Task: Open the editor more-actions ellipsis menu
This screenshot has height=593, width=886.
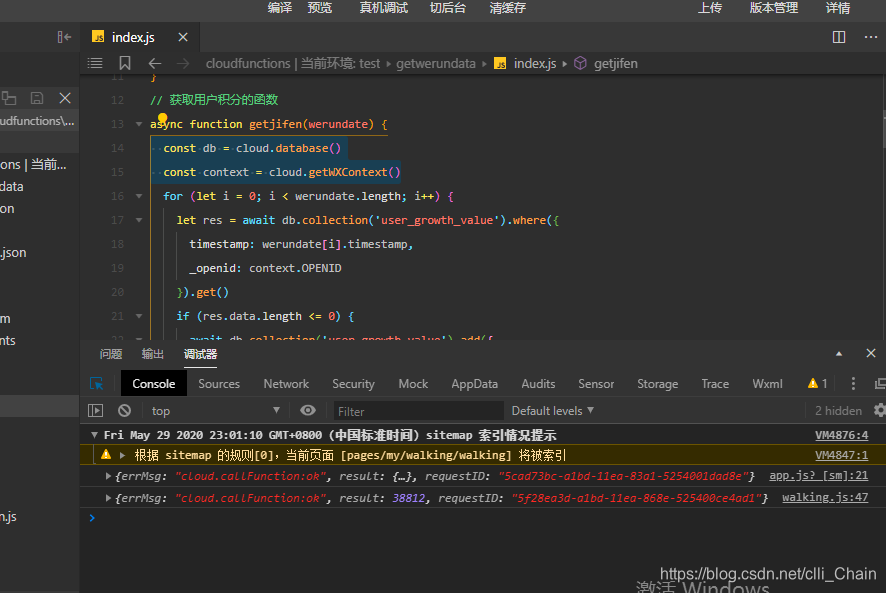Action: (871, 37)
